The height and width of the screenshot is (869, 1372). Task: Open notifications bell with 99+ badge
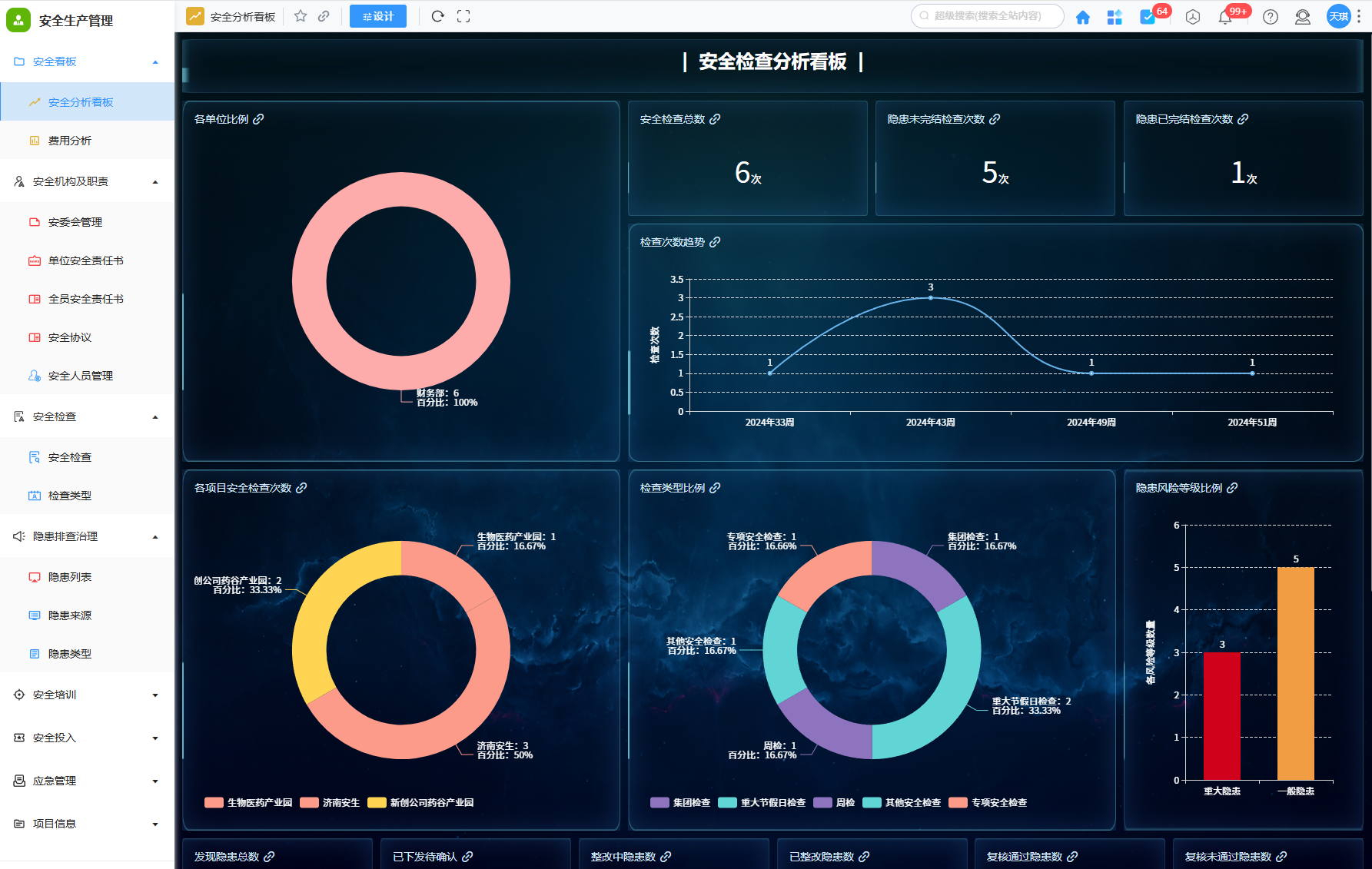pyautogui.click(x=1225, y=17)
